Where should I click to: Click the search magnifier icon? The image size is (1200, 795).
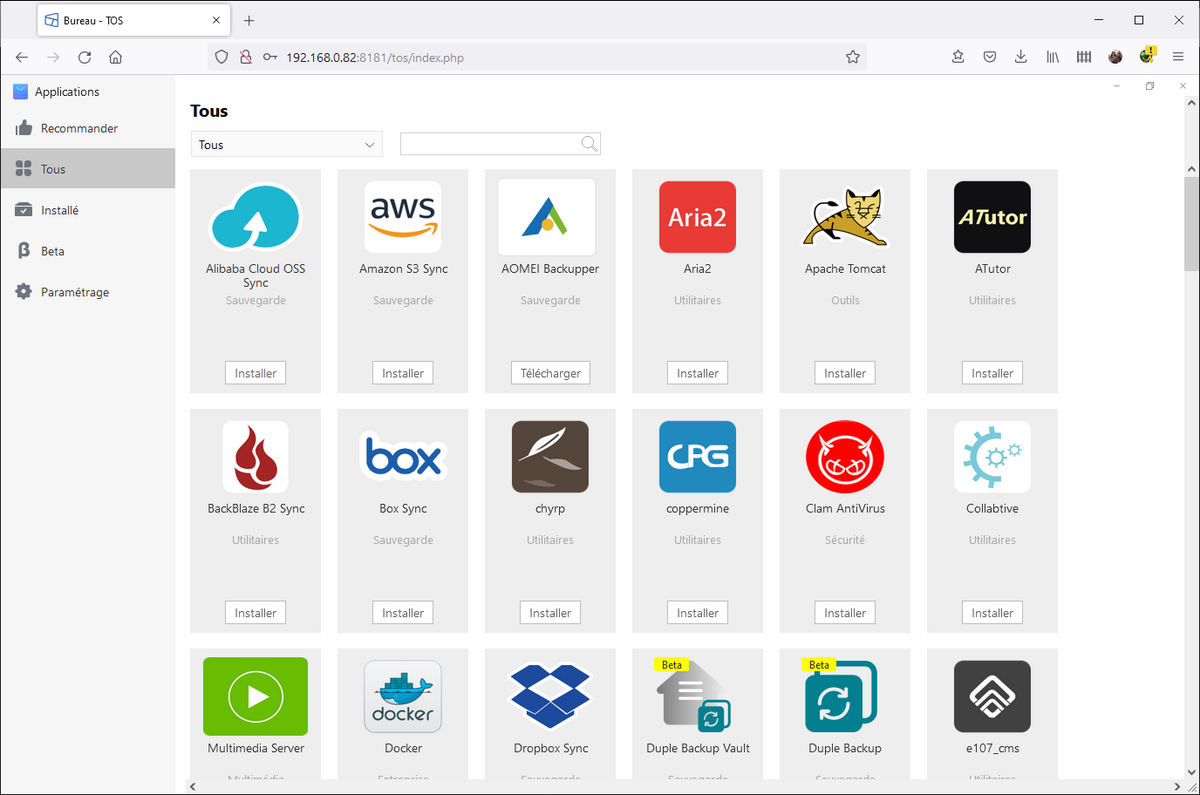590,144
